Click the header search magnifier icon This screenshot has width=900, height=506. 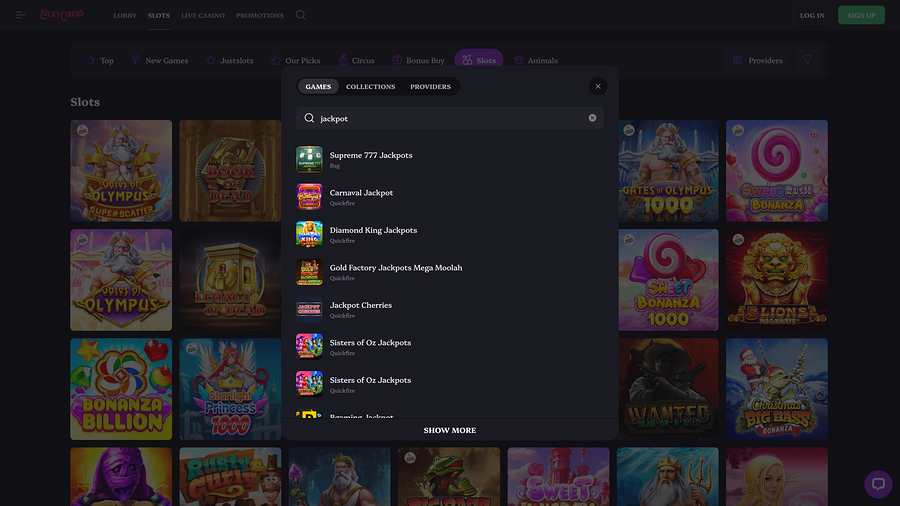[300, 15]
